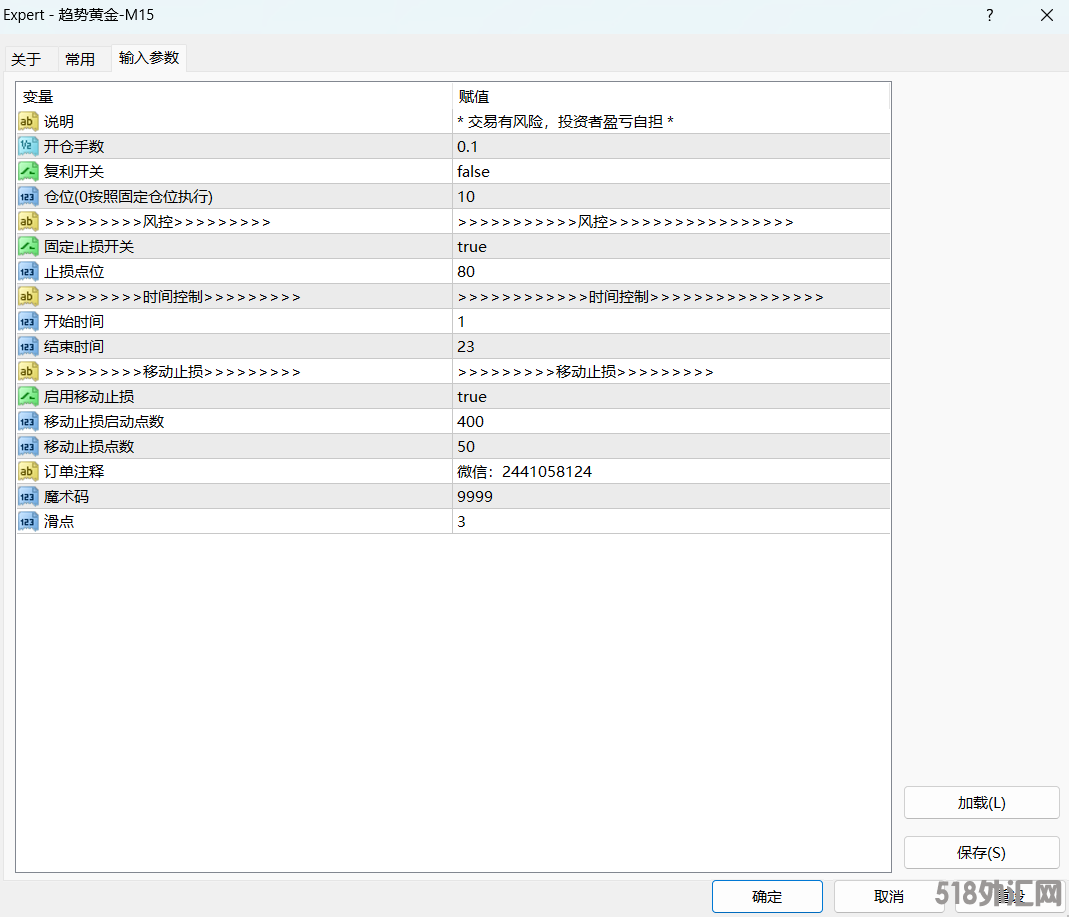
Task: Toggle the 复利开关 false value
Action: click(473, 171)
